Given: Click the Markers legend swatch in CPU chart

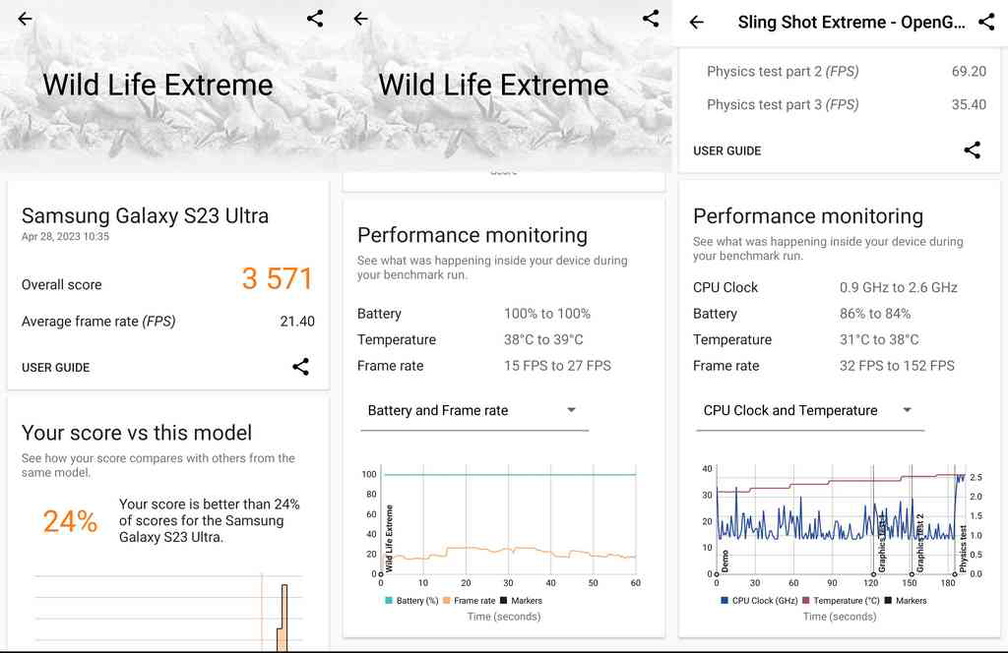Looking at the screenshot, I should pos(888,600).
